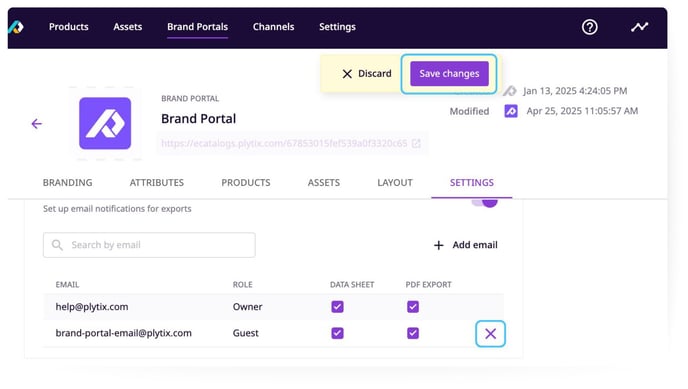This screenshot has height=389, width=688.
Task: Click the Brand Portal title text
Action: click(x=198, y=118)
